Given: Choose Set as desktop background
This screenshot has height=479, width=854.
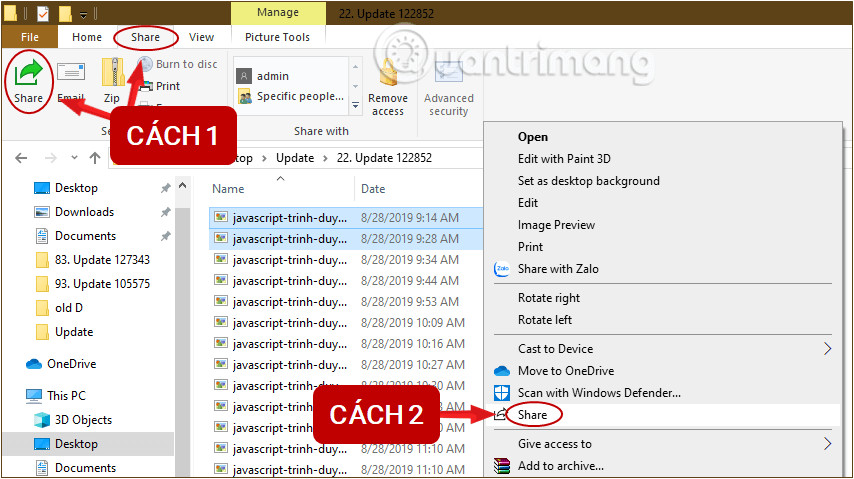Looking at the screenshot, I should 588,181.
